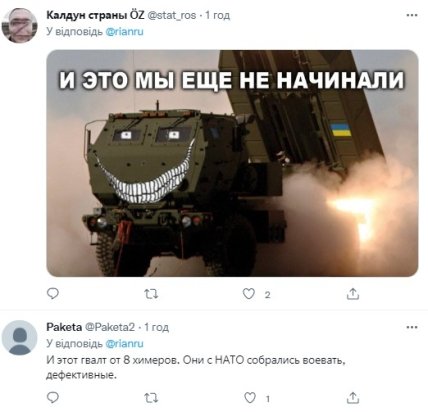Reply to the Paketa tweet
This screenshot has width=428, height=412.
(53, 398)
